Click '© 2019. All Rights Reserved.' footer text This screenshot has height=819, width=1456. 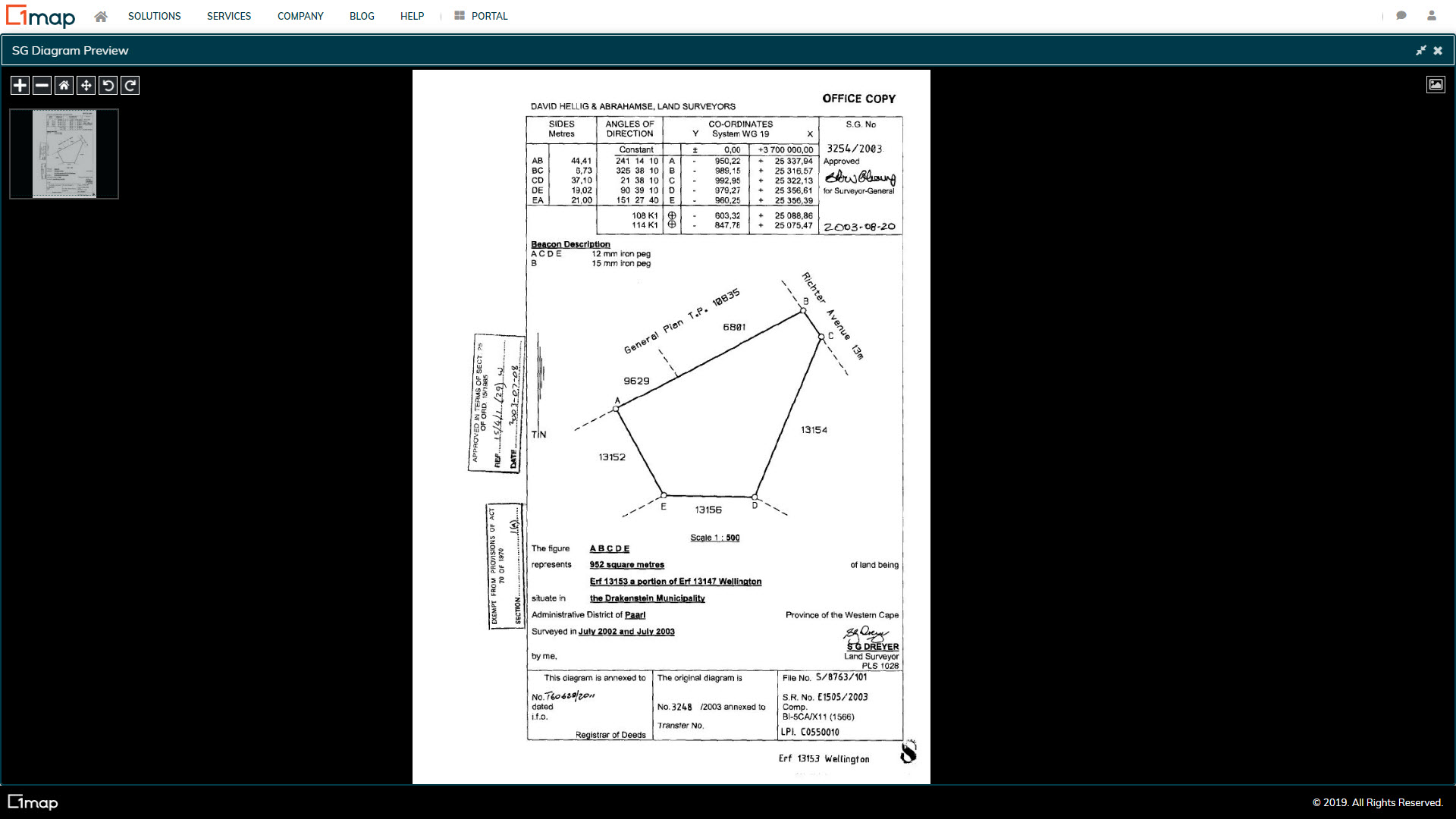[1377, 802]
